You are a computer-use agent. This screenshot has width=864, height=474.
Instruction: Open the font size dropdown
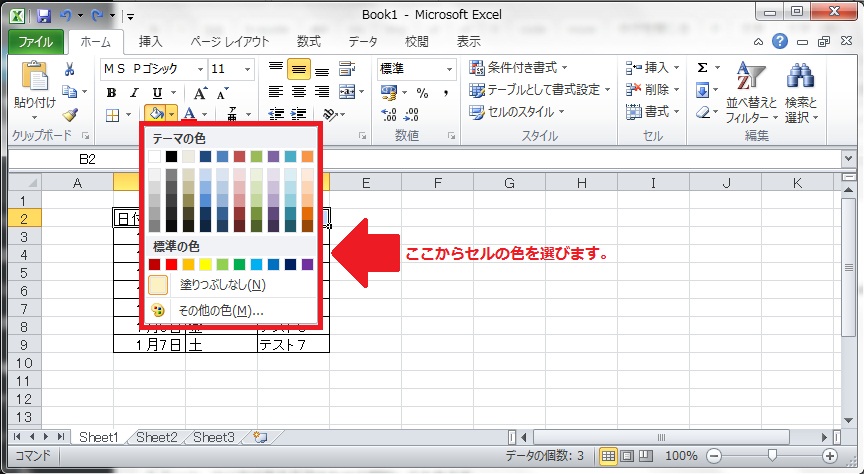tap(247, 69)
